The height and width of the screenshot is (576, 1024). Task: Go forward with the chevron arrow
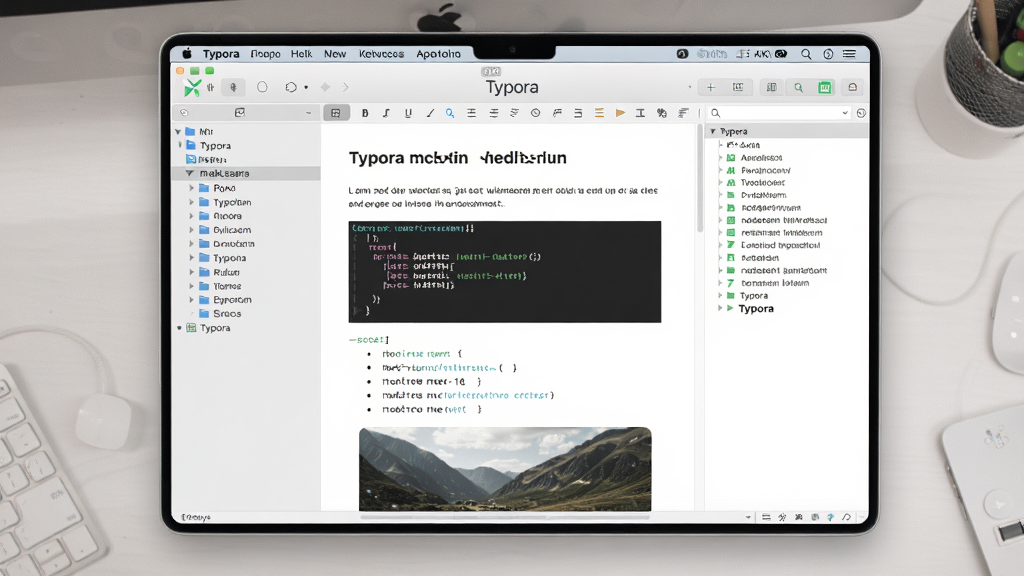(x=345, y=87)
